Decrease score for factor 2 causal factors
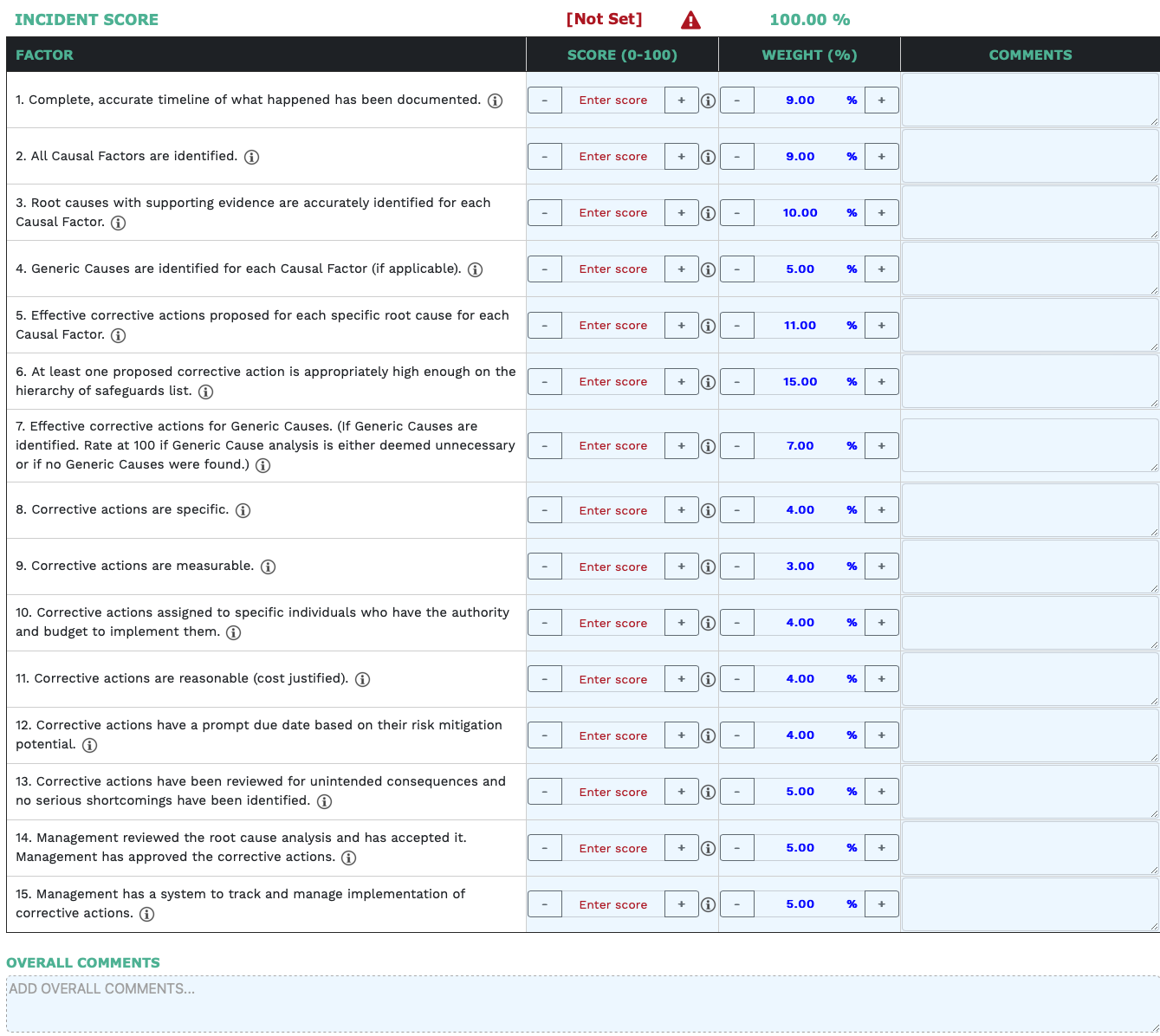Screen dimensions: 1160x1036 click(x=545, y=157)
